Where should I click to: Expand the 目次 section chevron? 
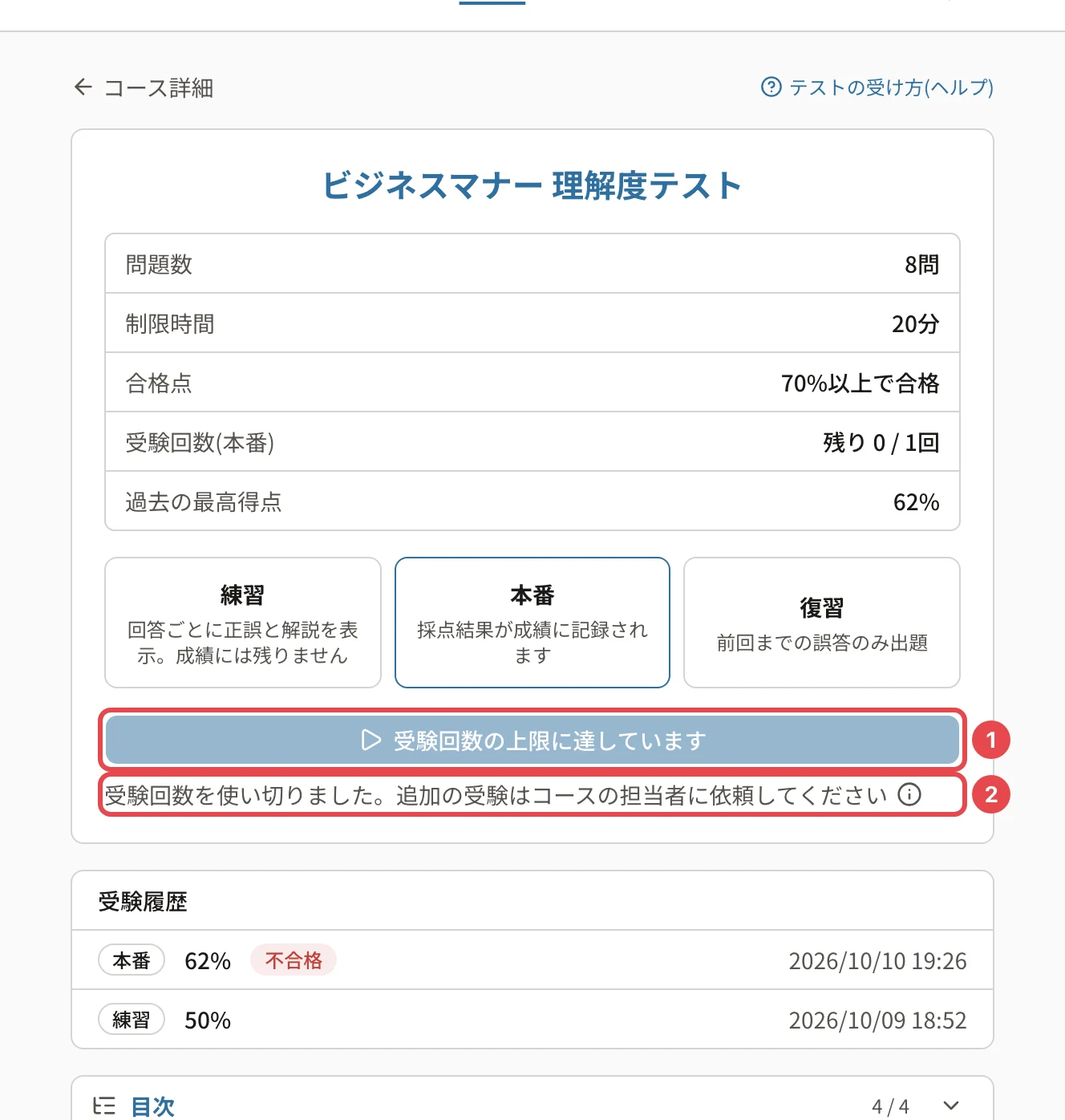click(x=951, y=1106)
